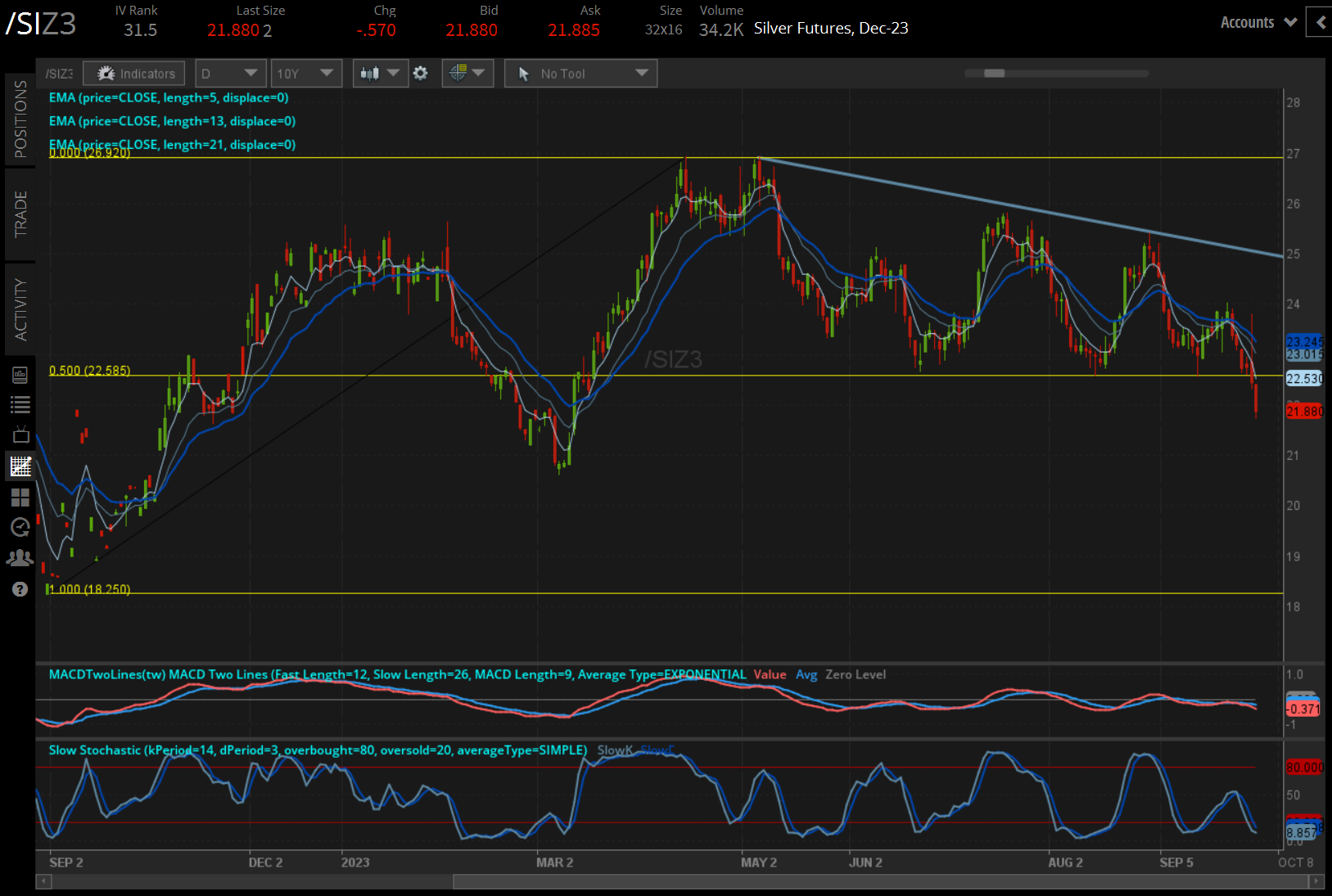The height and width of the screenshot is (896, 1332).
Task: Click the TV live news sidebar icon
Action: (20, 434)
